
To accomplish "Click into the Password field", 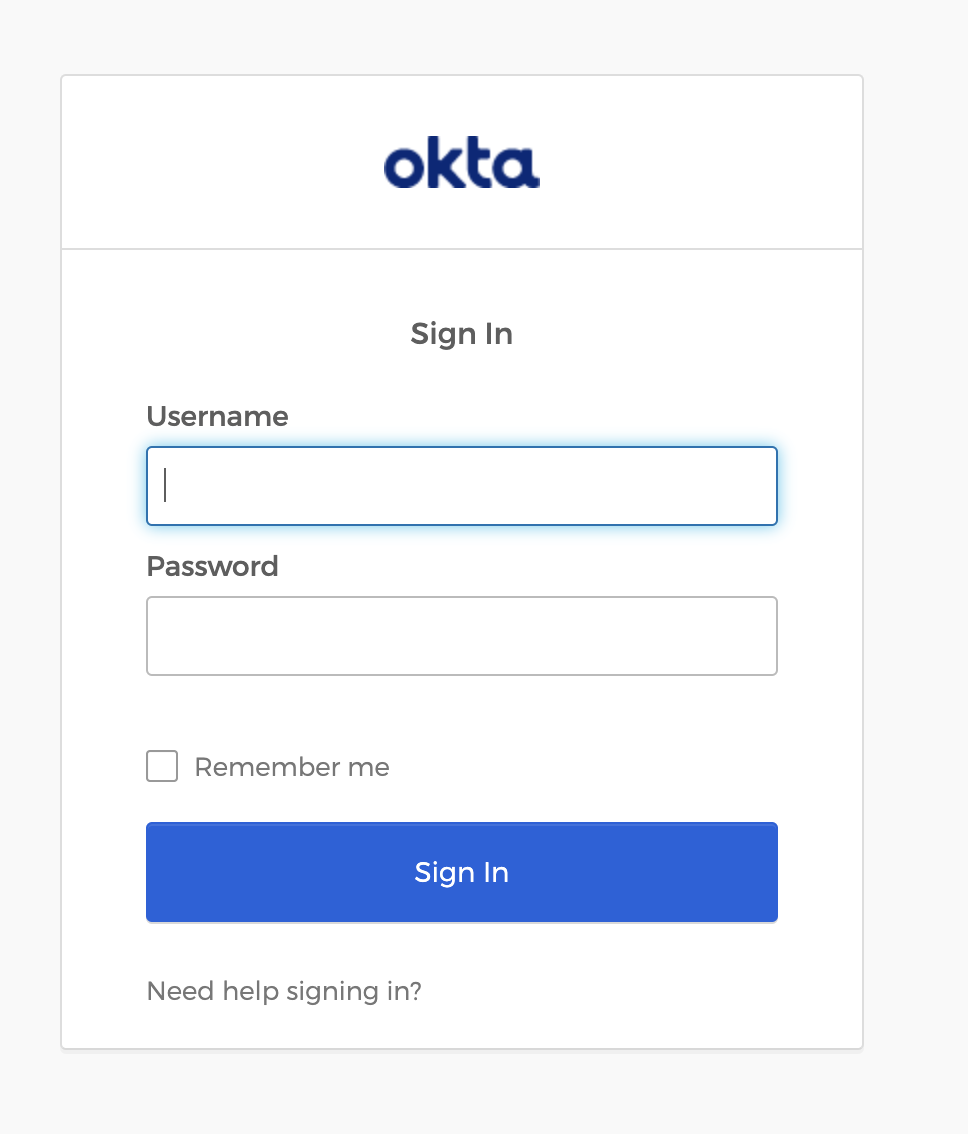I will coord(461,636).
